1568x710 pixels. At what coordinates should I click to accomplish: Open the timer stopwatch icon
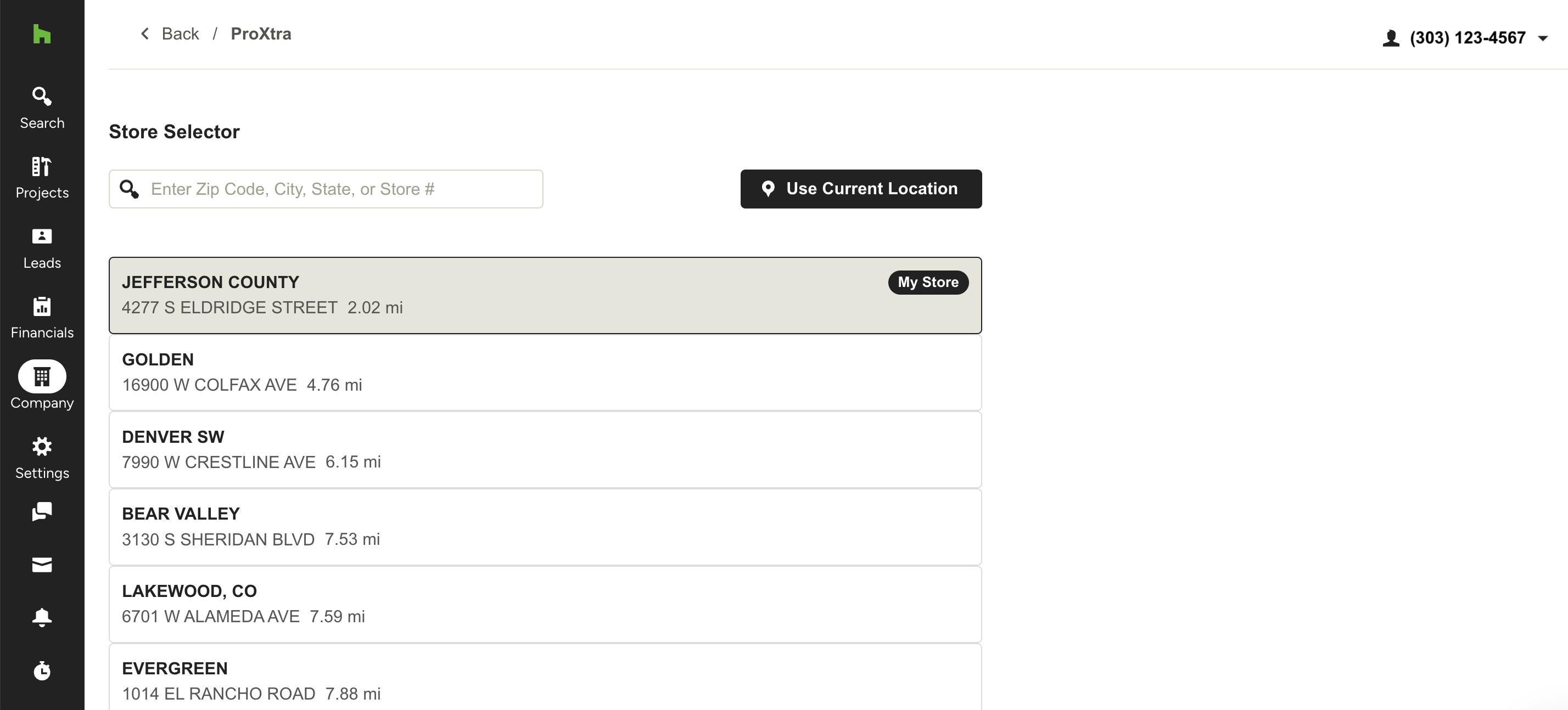point(42,670)
